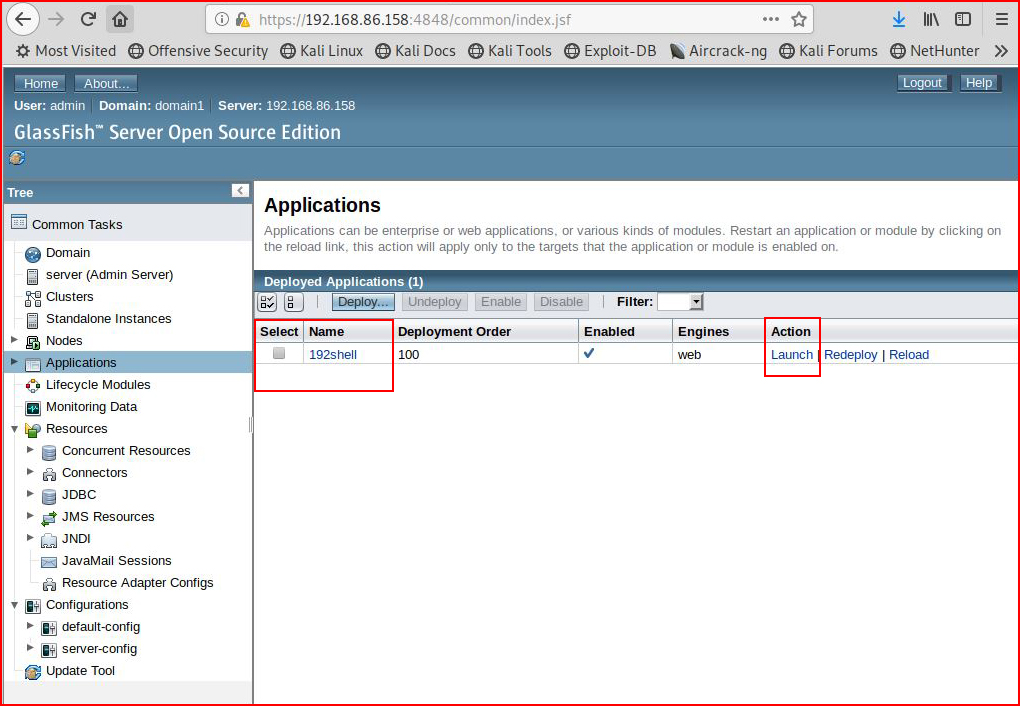Select default-config in the tree
The image size is (1020, 706).
[101, 627]
